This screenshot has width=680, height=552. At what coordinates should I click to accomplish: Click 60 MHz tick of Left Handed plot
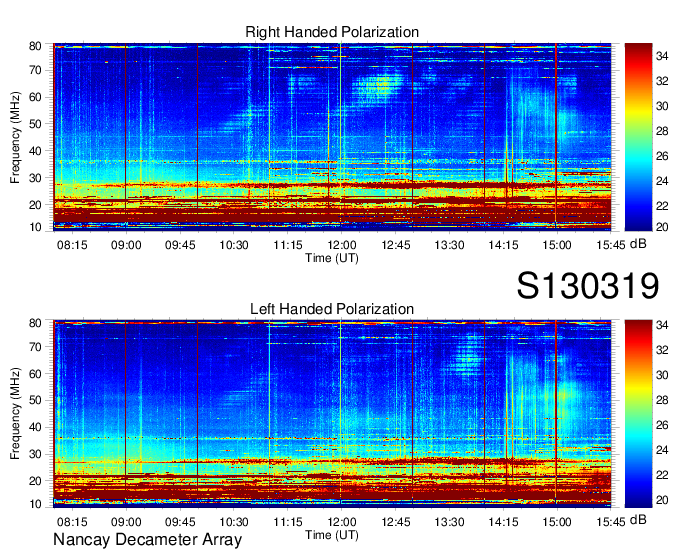pos(35,373)
